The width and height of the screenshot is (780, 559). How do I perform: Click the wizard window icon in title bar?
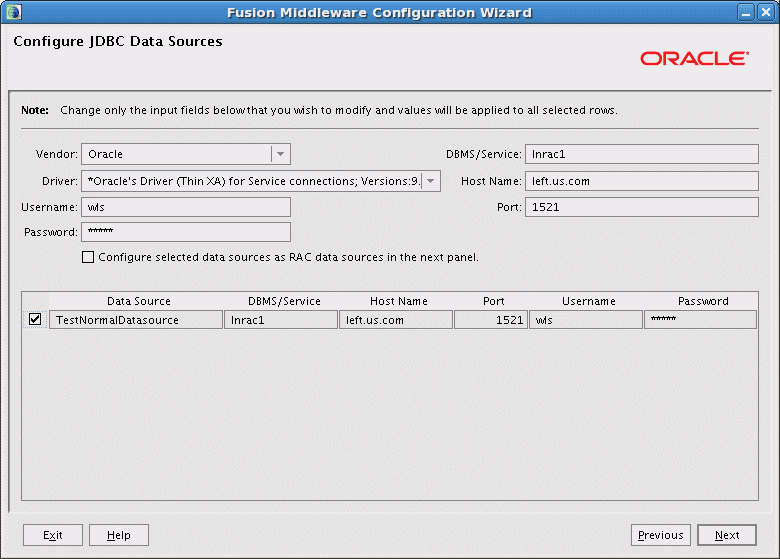(13, 12)
